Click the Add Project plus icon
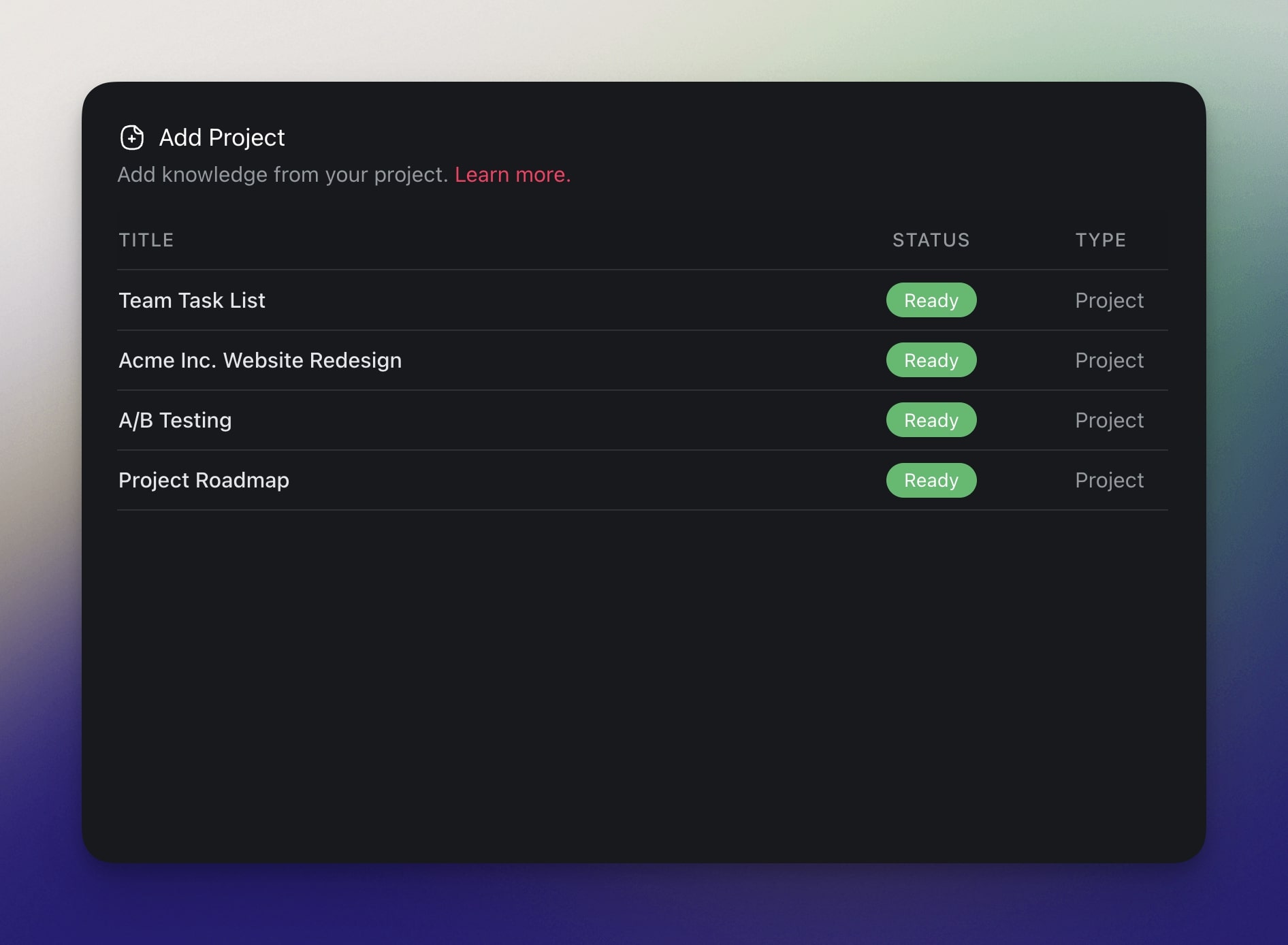Viewport: 1288px width, 945px height. pos(132,138)
